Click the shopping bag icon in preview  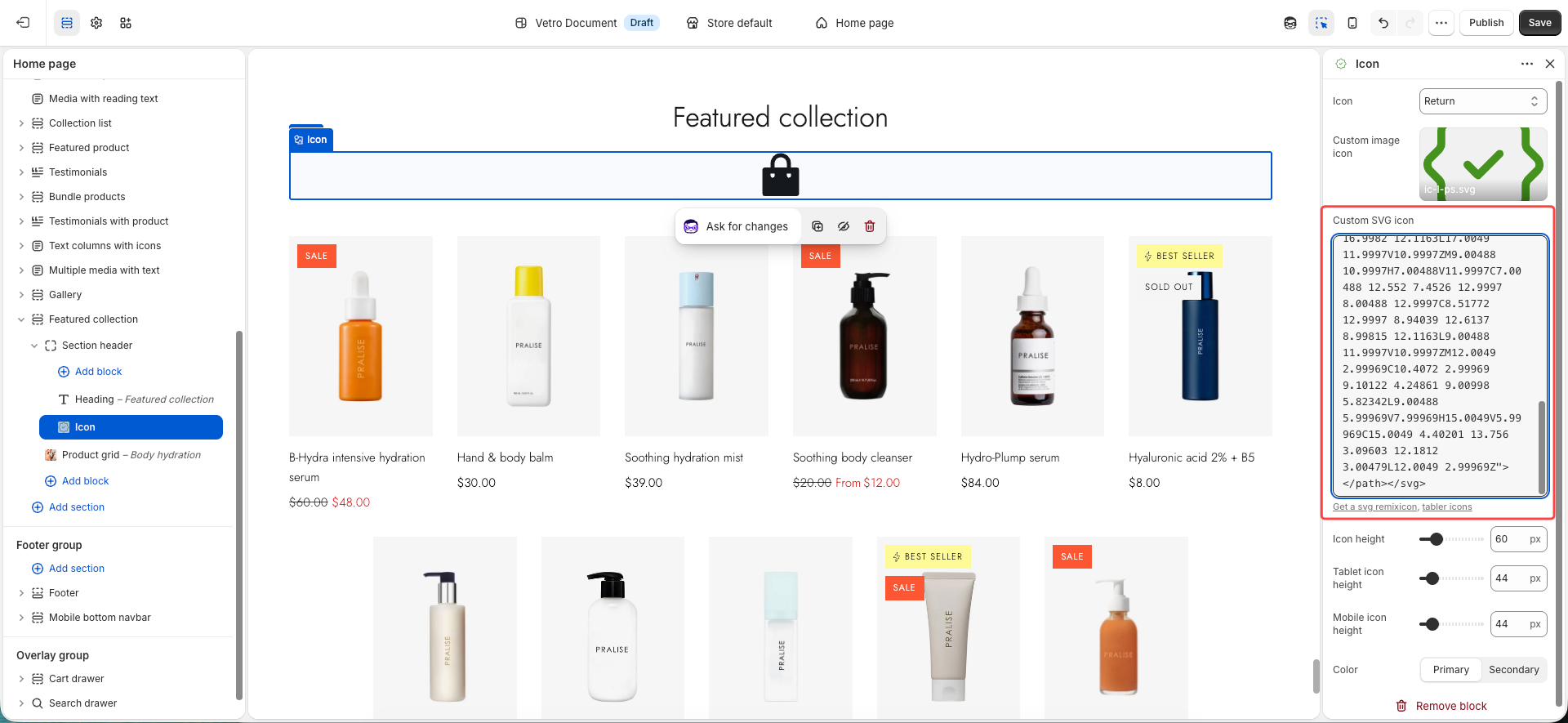pyautogui.click(x=781, y=175)
